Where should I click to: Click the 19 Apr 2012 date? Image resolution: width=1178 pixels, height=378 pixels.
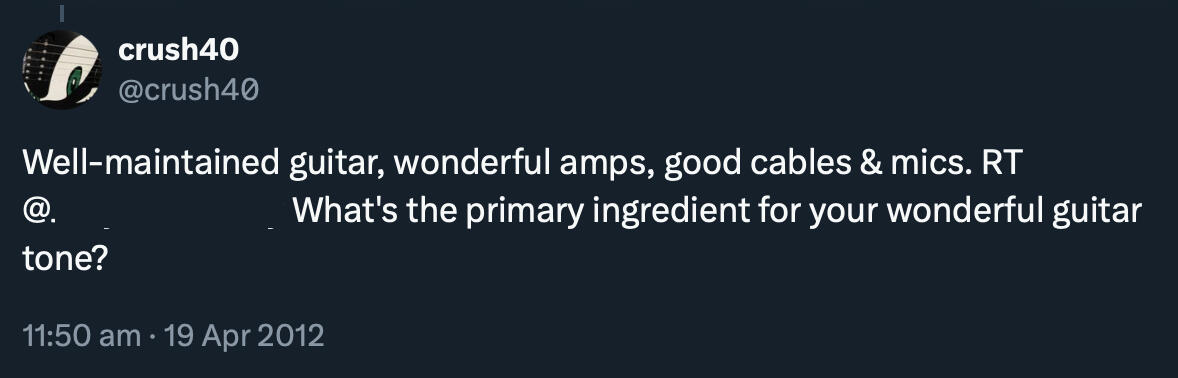tap(243, 335)
